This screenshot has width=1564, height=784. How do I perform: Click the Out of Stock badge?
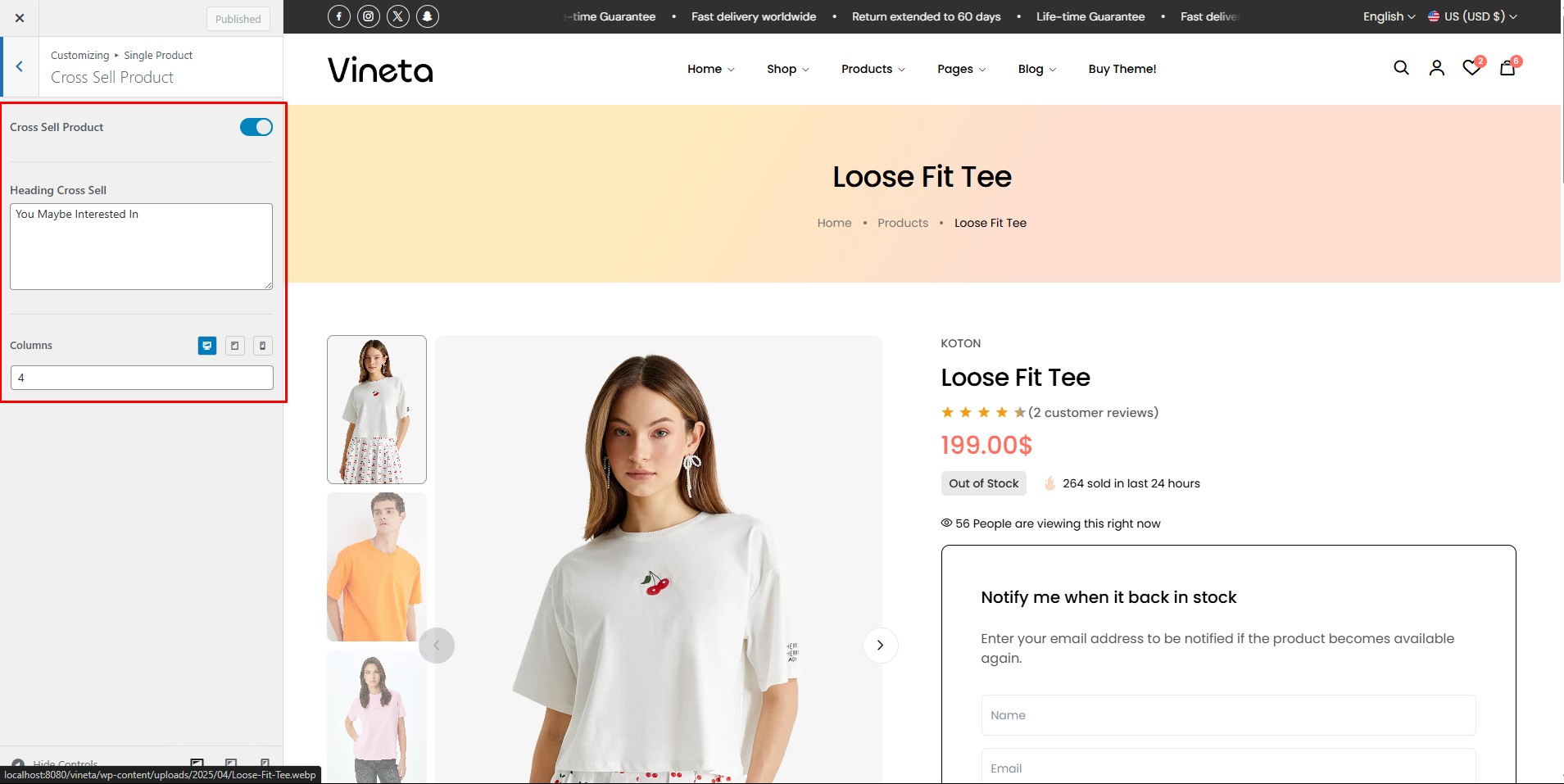(983, 483)
